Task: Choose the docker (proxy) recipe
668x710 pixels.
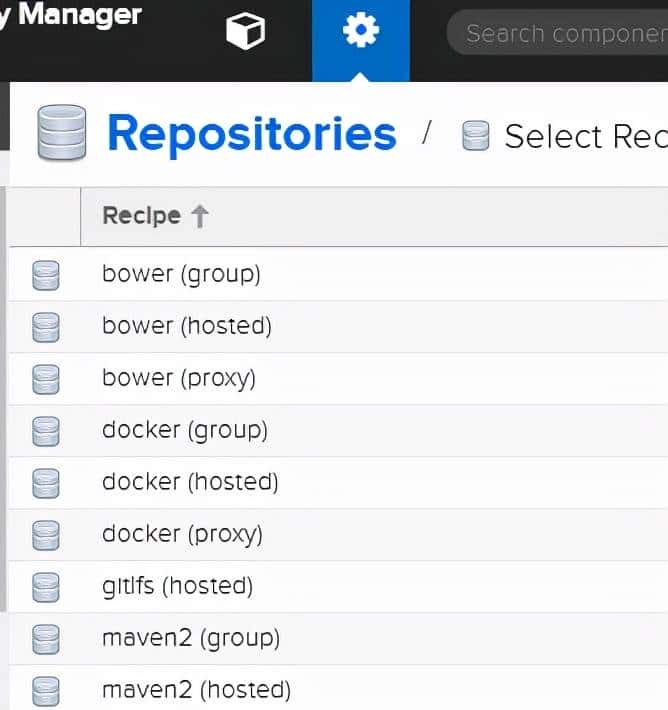Action: click(182, 534)
